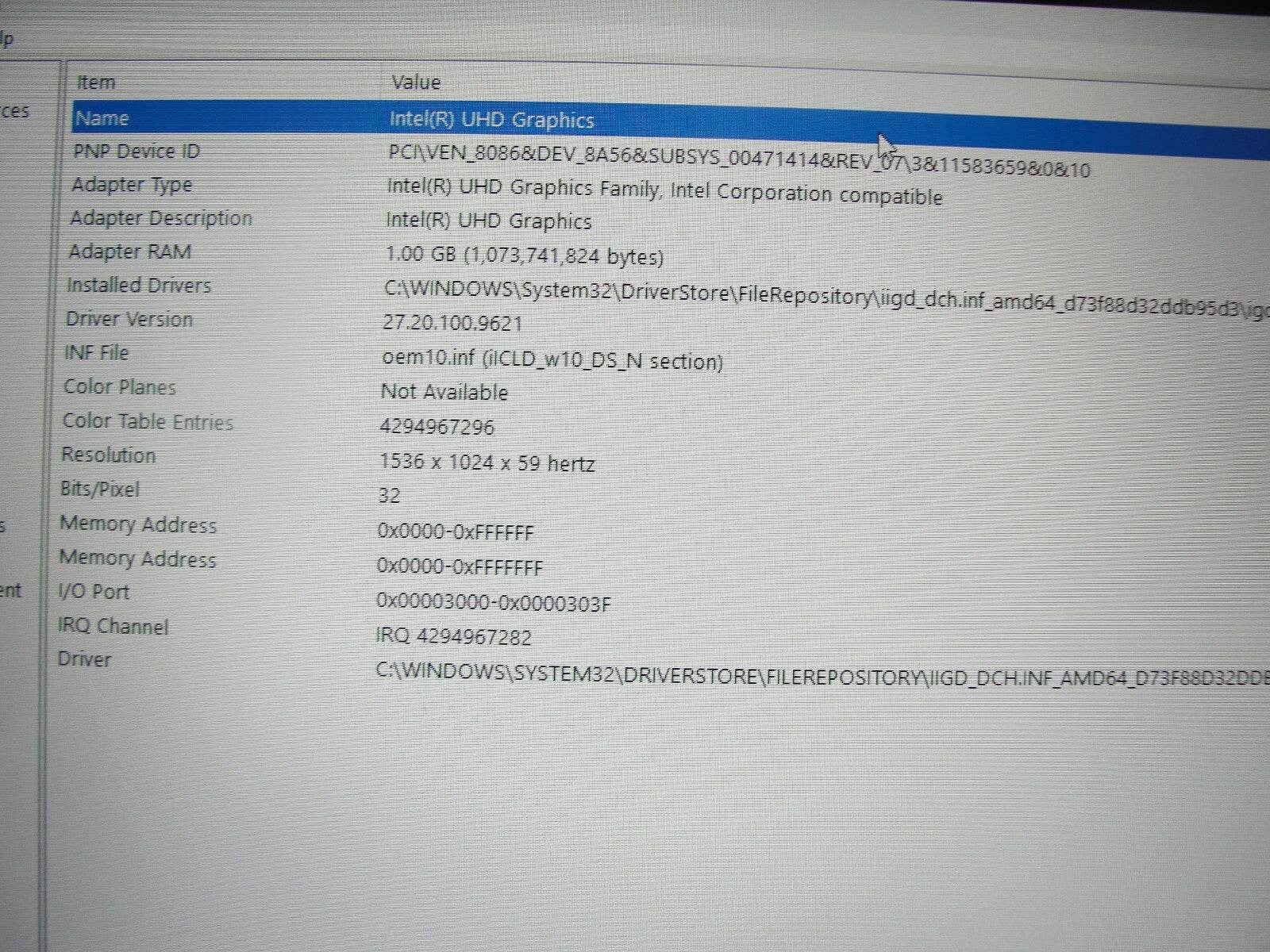Click the Color Planes row

(x=119, y=387)
